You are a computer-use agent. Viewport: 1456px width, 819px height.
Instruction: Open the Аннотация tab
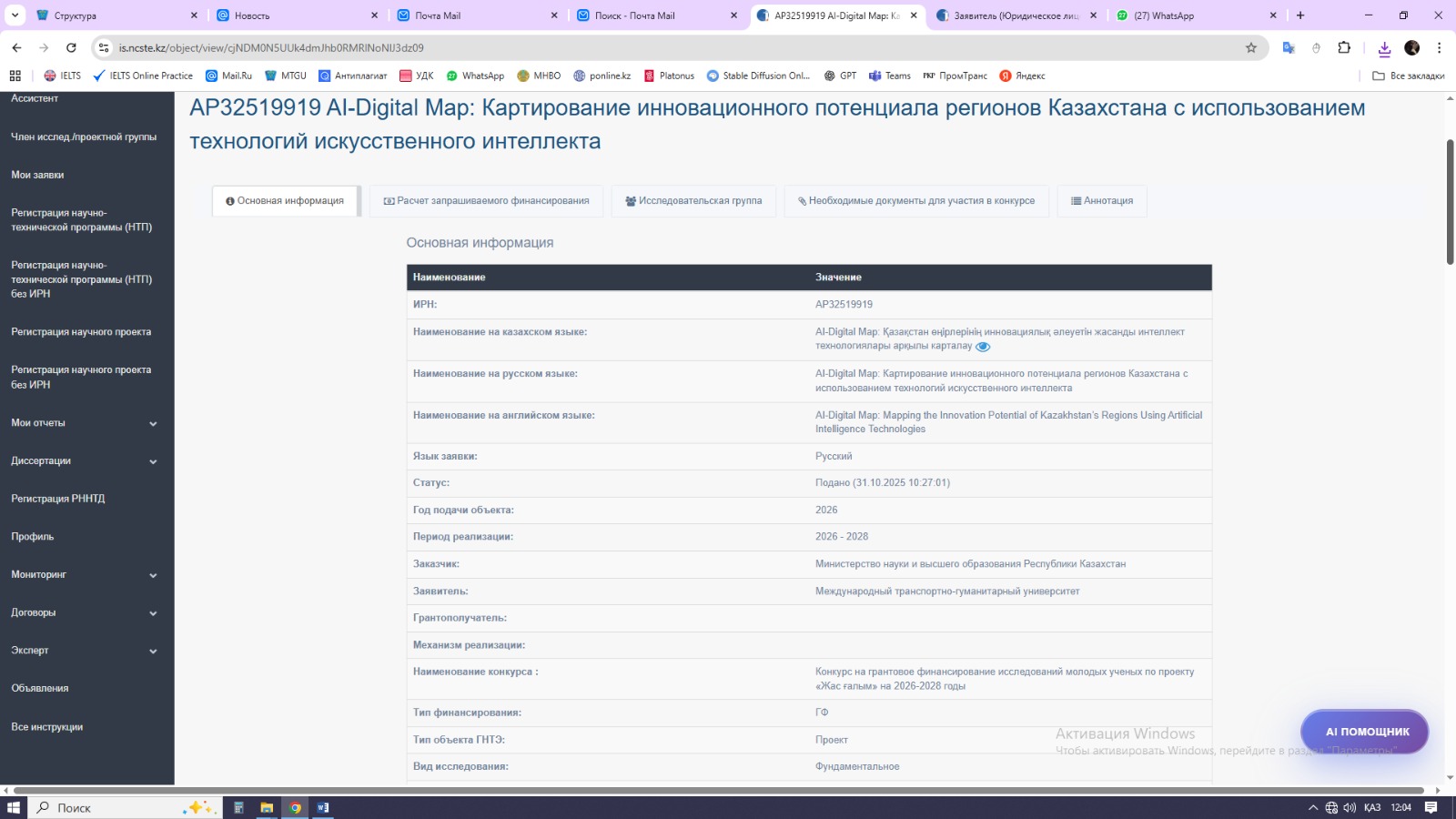[1102, 201]
